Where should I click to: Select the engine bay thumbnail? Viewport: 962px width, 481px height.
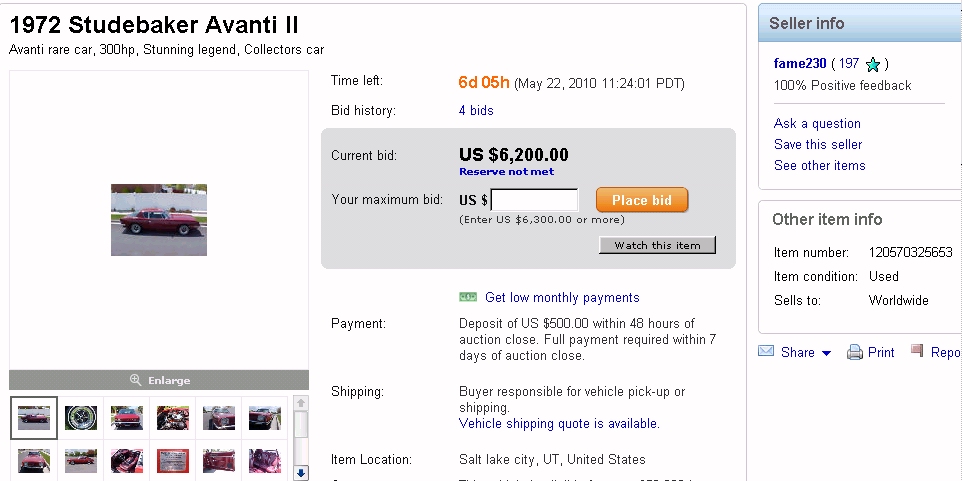[x=173, y=418]
